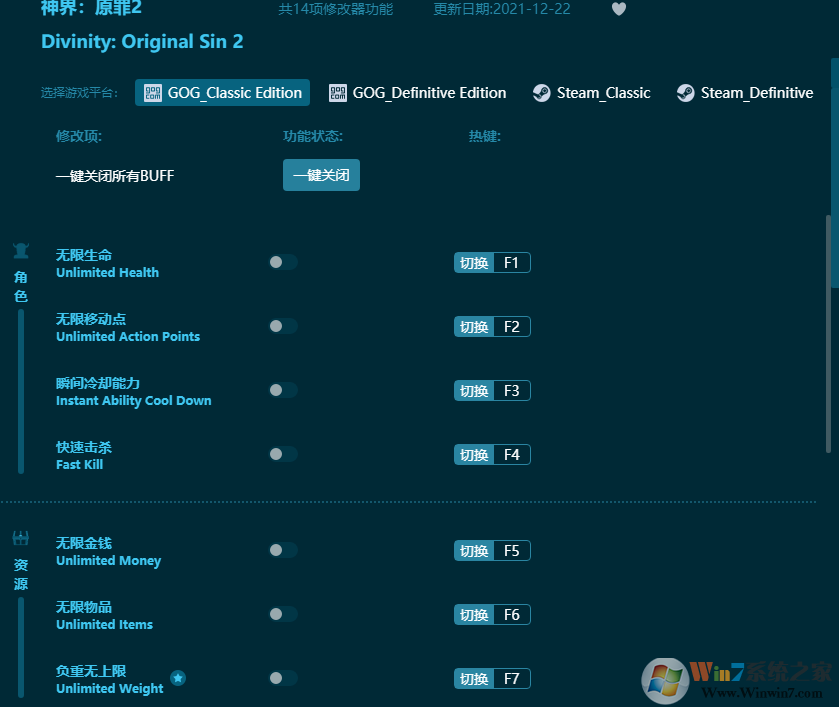
Task: Click the GOG logo on GOG_Classic Edition
Action: click(152, 93)
